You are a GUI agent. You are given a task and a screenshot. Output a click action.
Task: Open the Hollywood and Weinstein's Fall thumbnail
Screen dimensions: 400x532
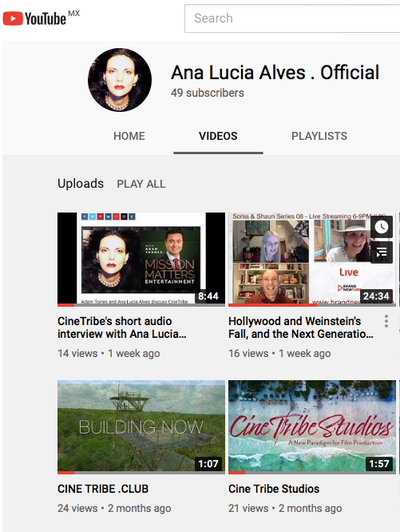312,259
